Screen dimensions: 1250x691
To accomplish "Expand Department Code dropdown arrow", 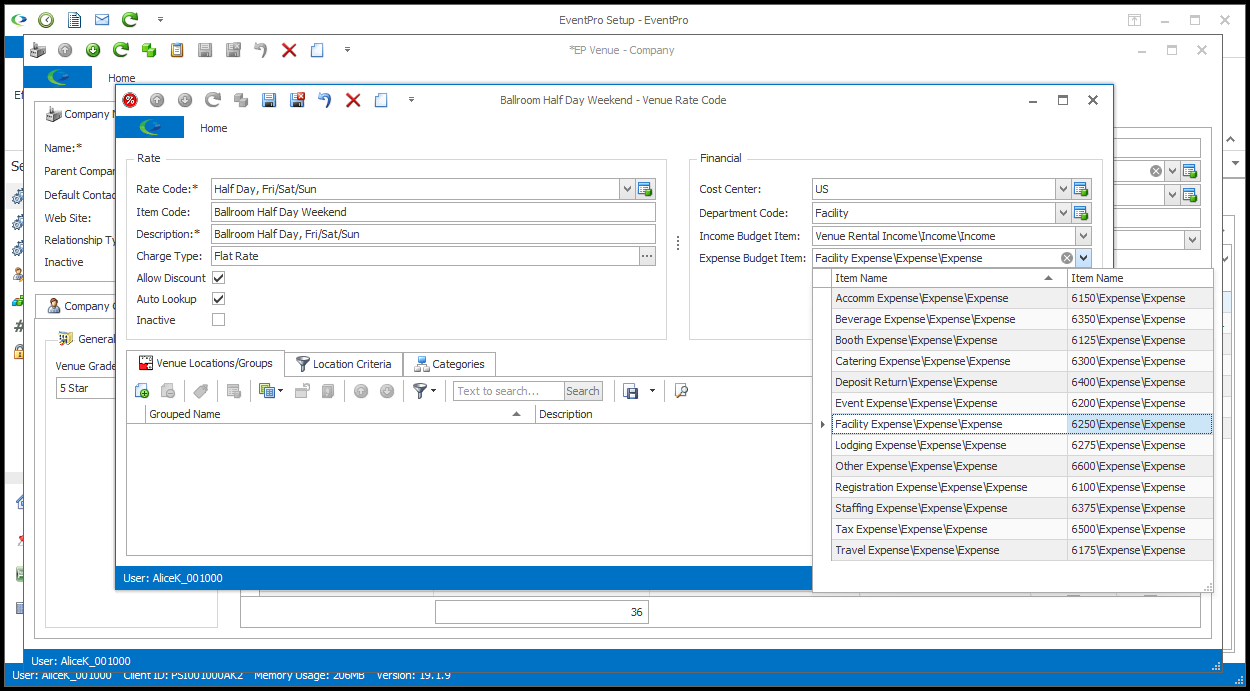I will 1063,213.
